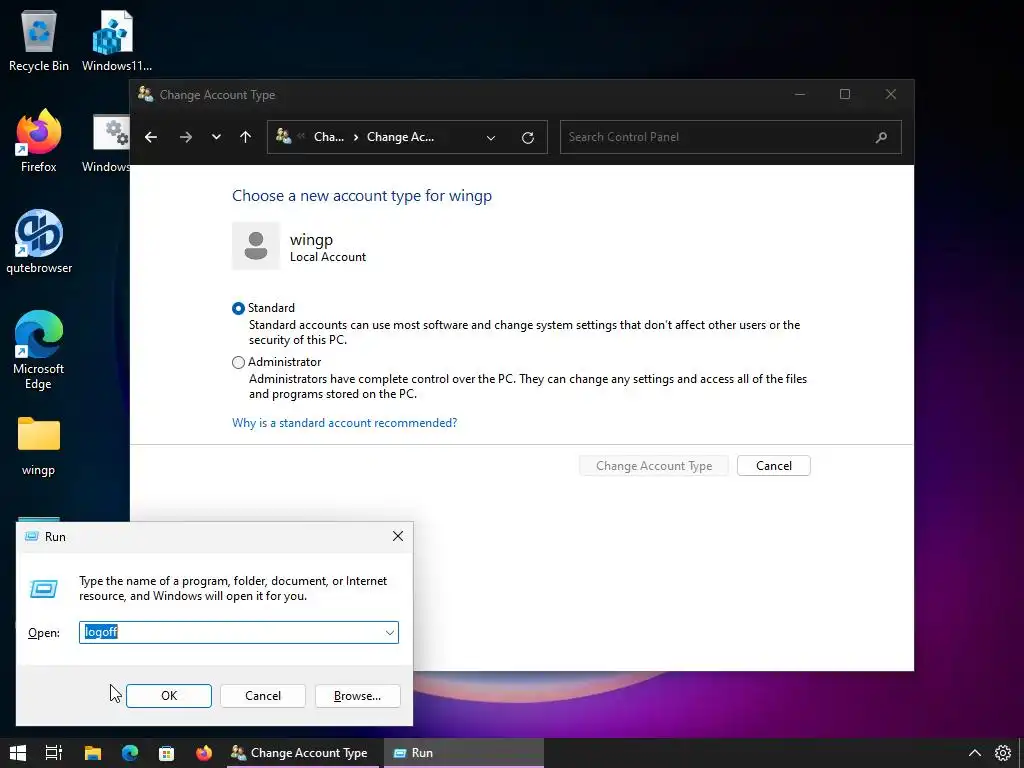Click the Run dialog title icon
Image resolution: width=1024 pixels, height=768 pixels.
click(31, 536)
